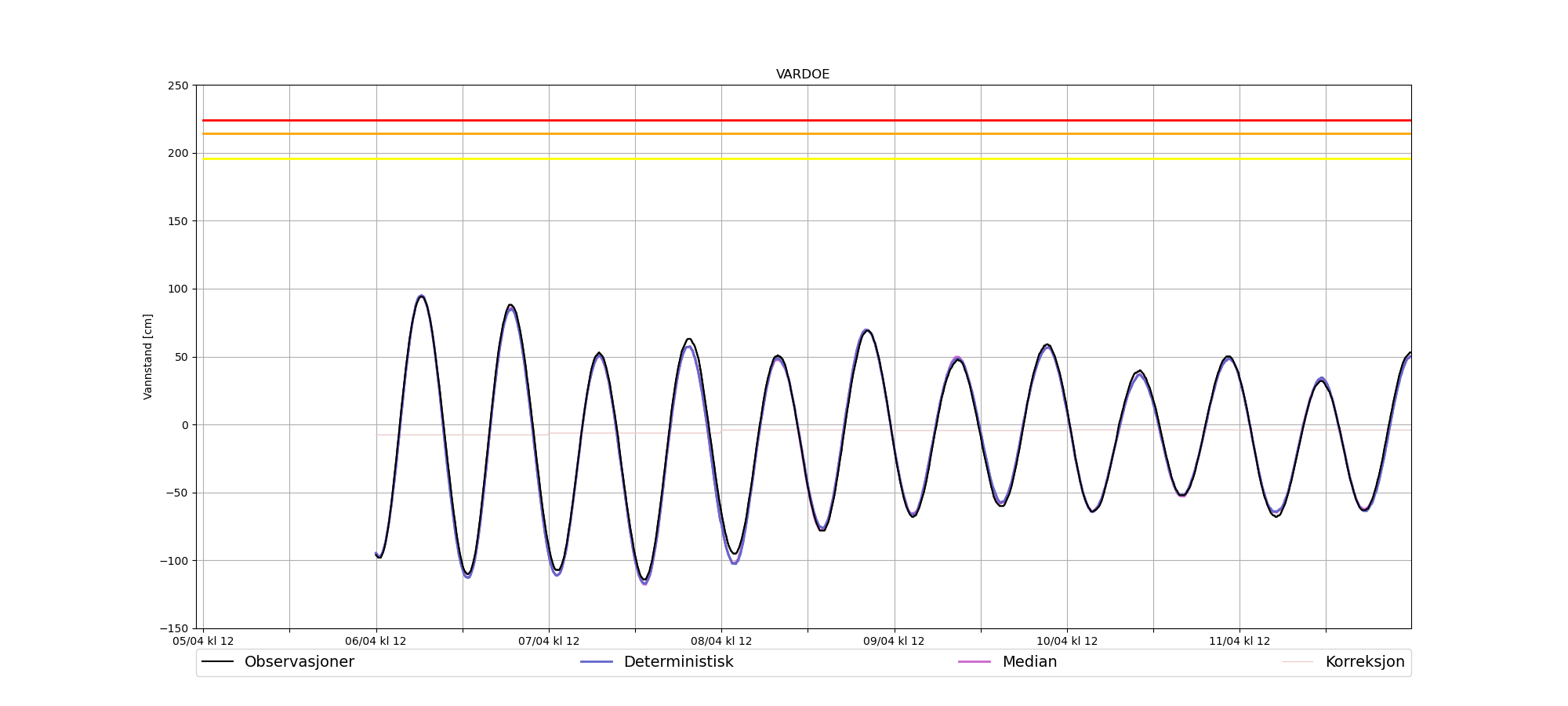Image resolution: width=1568 pixels, height=706 pixels.
Task: Click the Observasjoner legend label
Action: tap(299, 662)
